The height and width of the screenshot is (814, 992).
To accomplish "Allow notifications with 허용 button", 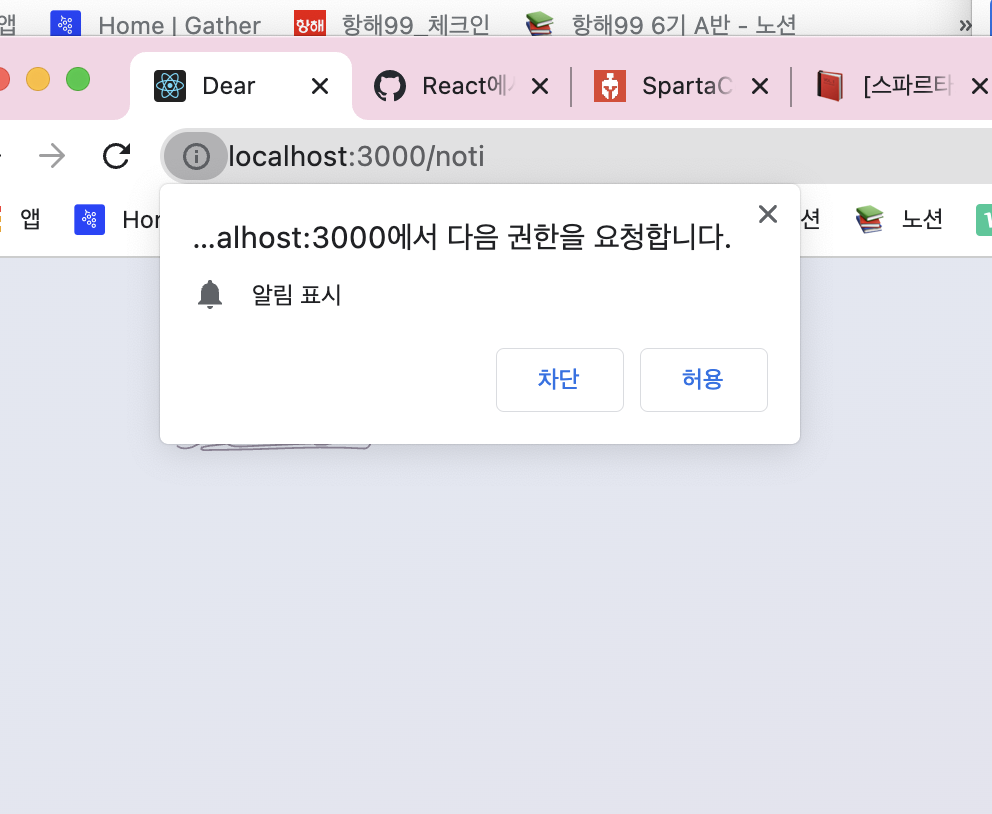I will tap(704, 379).
